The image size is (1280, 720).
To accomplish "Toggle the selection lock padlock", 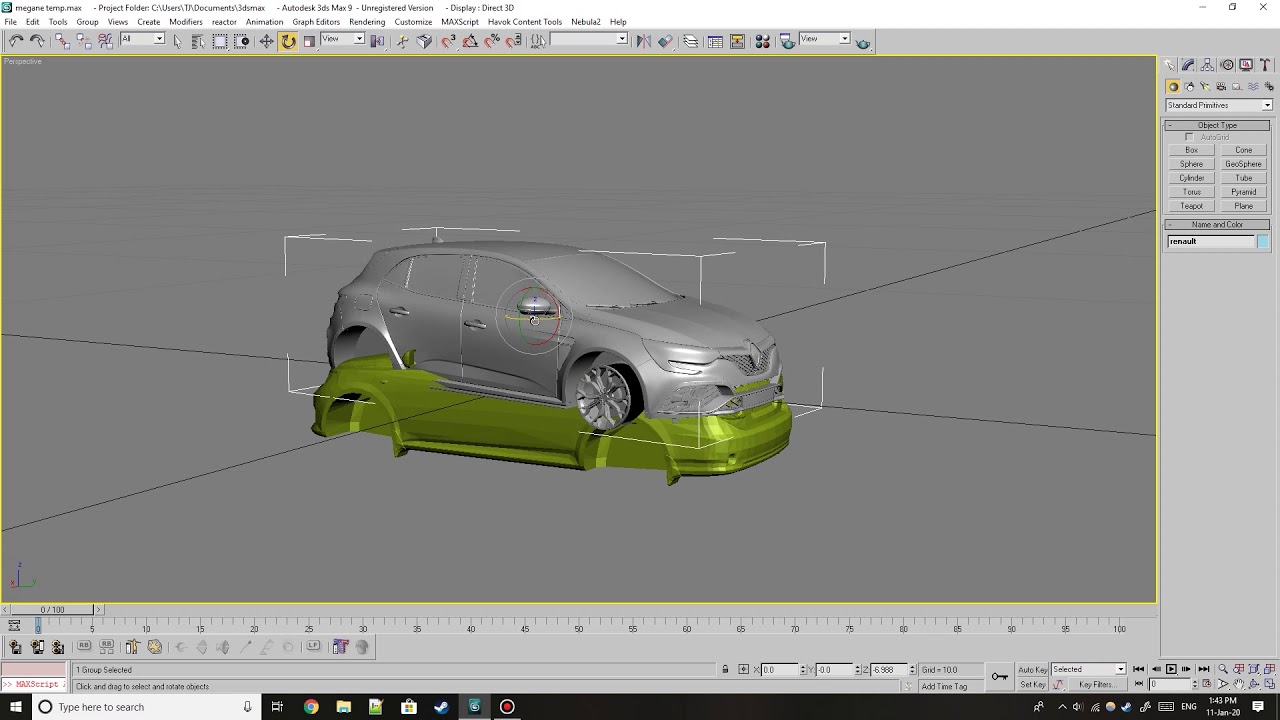I will [725, 669].
